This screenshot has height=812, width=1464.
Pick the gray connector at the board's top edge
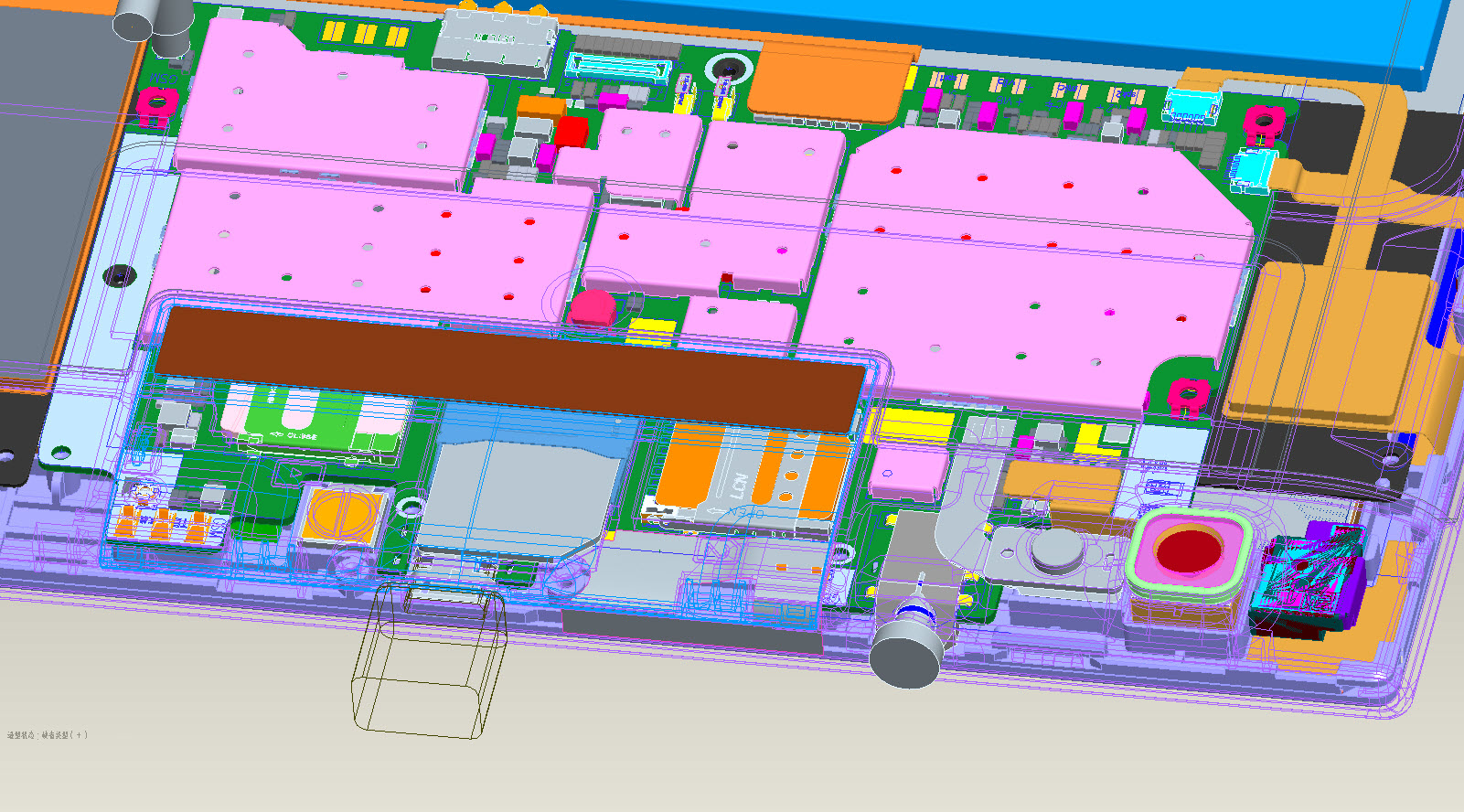(494, 44)
